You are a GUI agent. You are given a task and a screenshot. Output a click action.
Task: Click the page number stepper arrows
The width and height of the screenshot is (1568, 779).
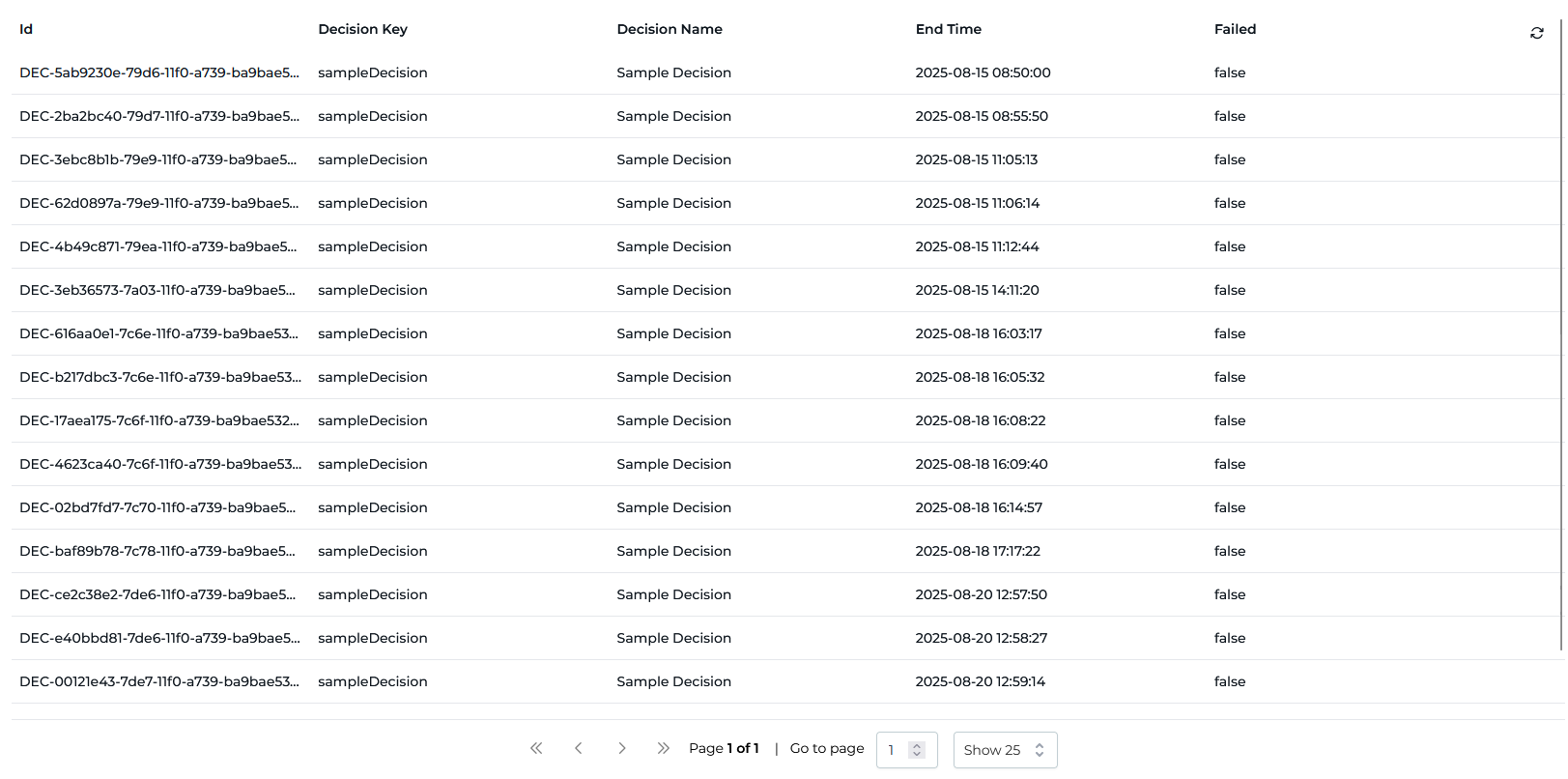(917, 750)
